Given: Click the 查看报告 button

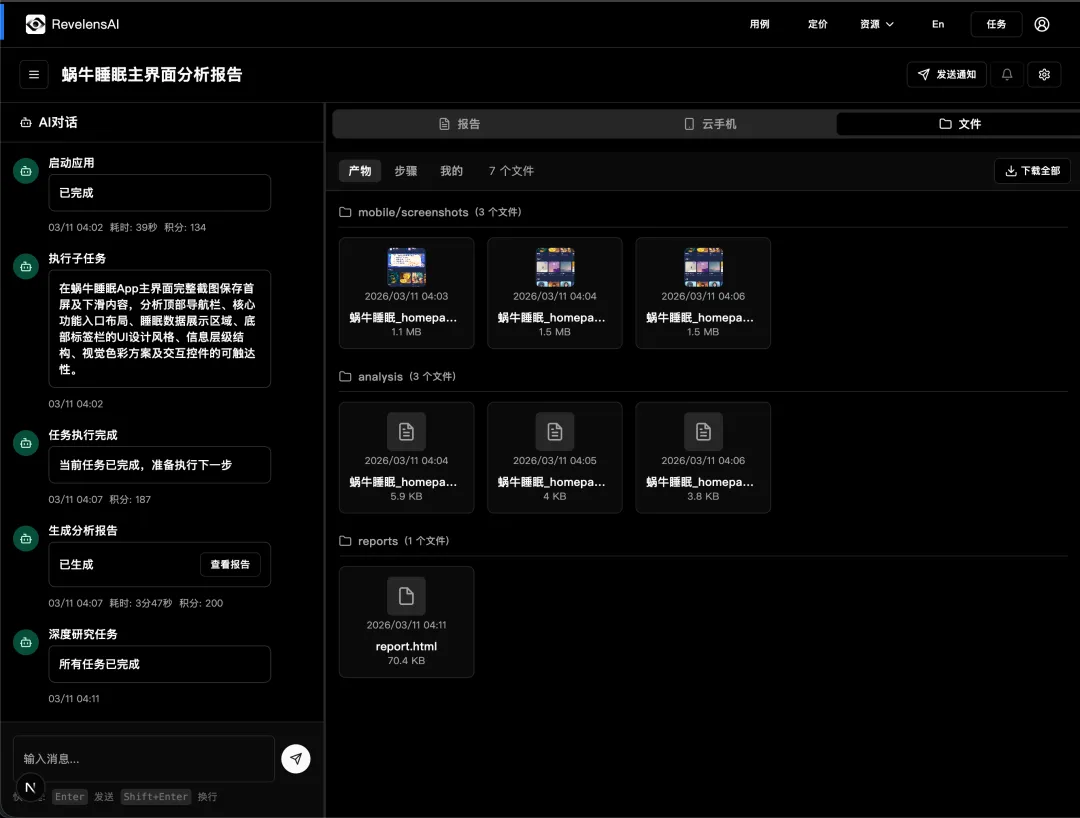Looking at the screenshot, I should pos(230,565).
